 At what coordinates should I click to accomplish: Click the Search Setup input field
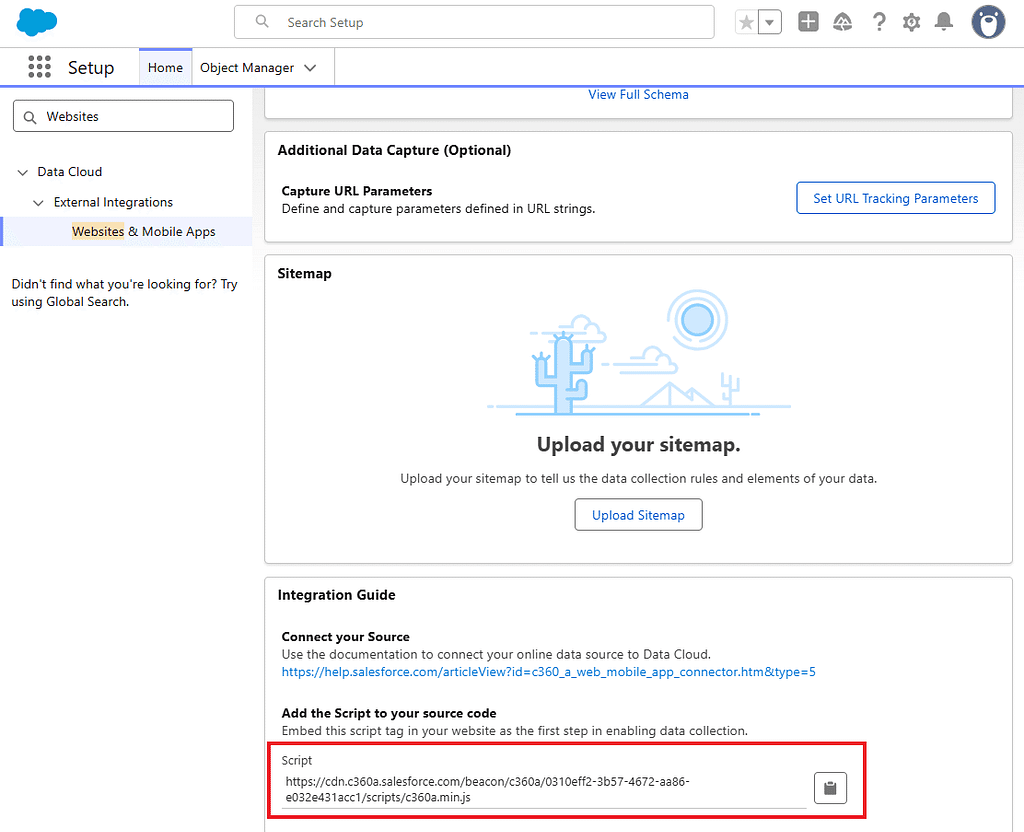click(474, 22)
